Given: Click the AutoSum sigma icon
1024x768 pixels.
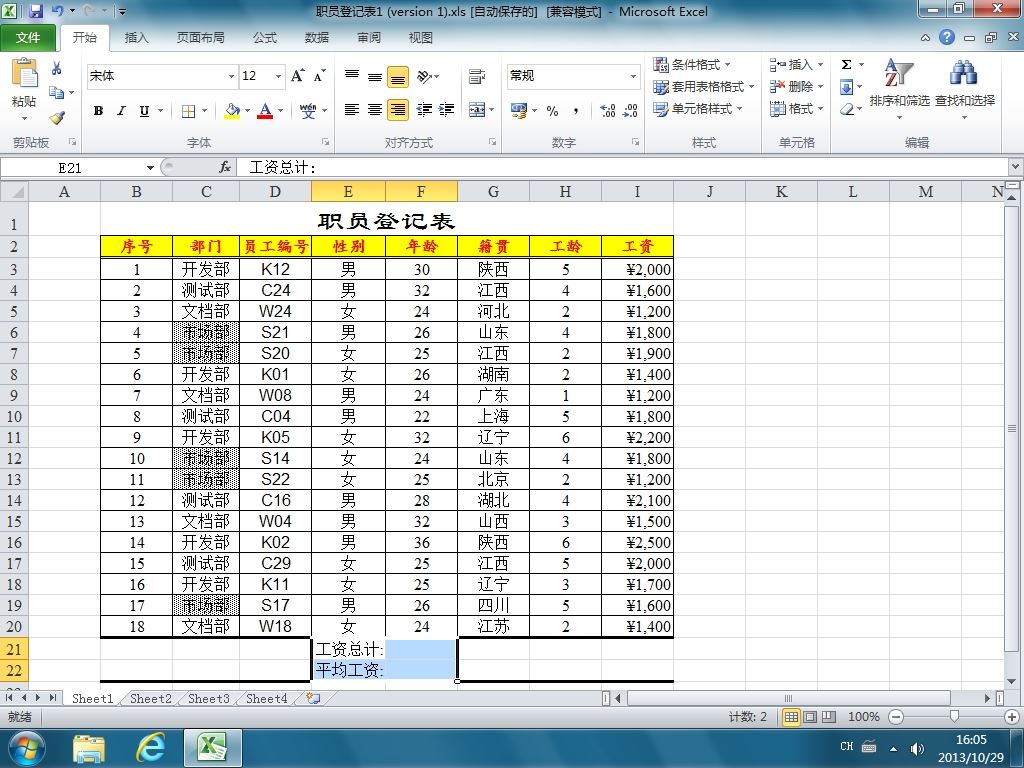Looking at the screenshot, I should click(846, 64).
